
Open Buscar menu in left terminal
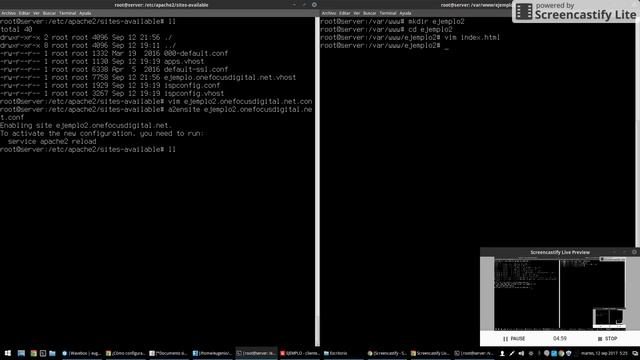(x=49, y=13)
